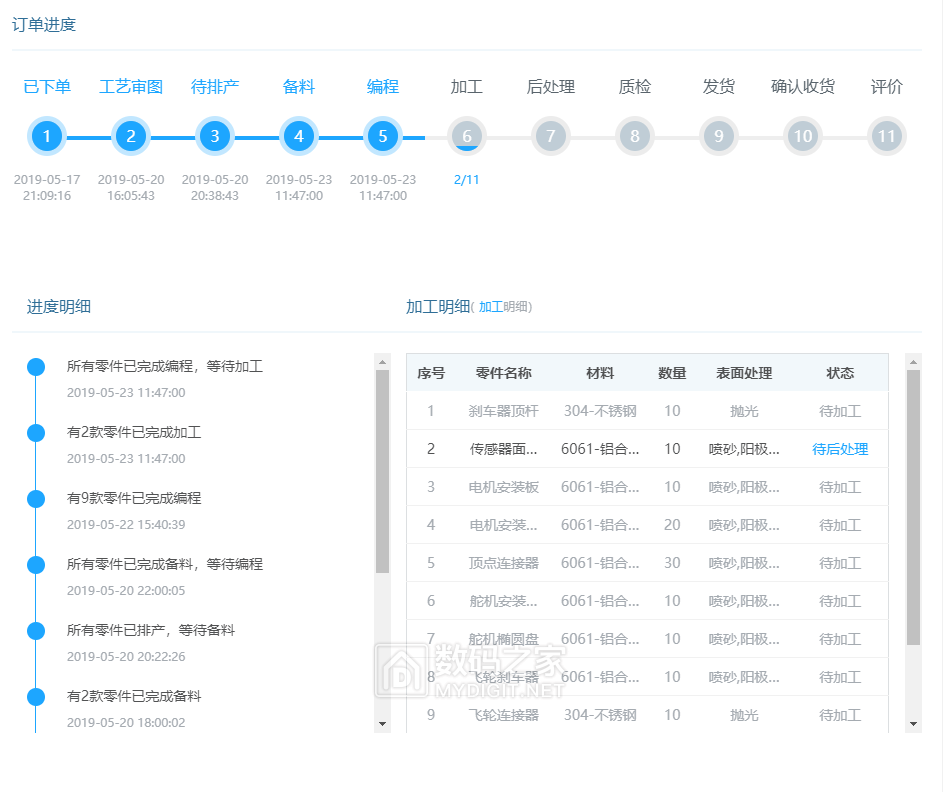Viewport: 943px width, 792px height.
Task: Click step 1 circle for 已下单
Action: 47,137
